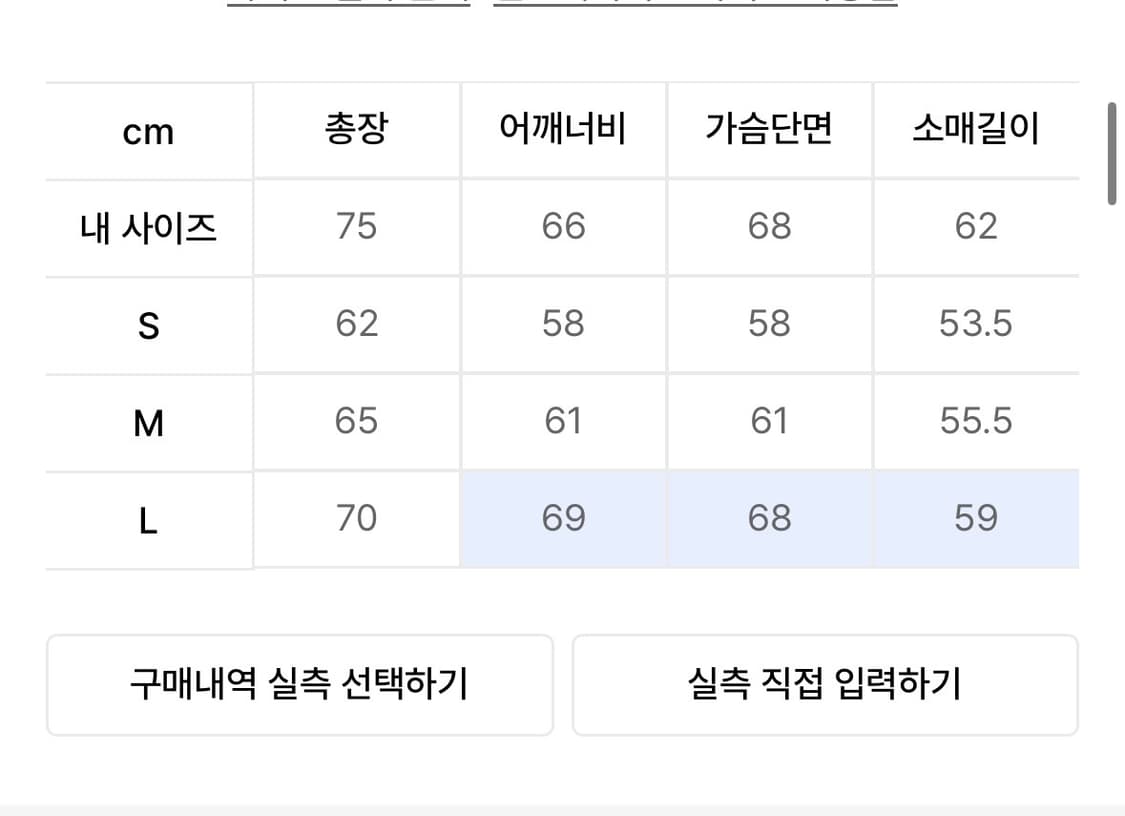1125x816 pixels.
Task: Select the chest value 68 for size L
Action: tap(769, 518)
